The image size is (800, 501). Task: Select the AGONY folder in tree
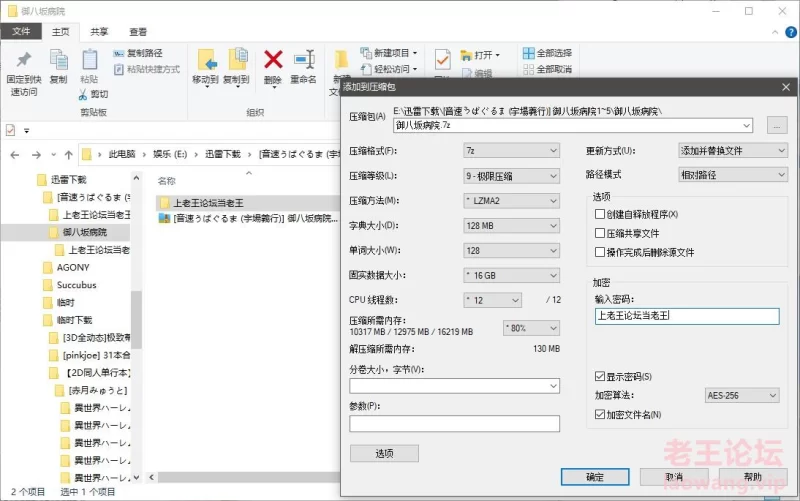(x=73, y=267)
